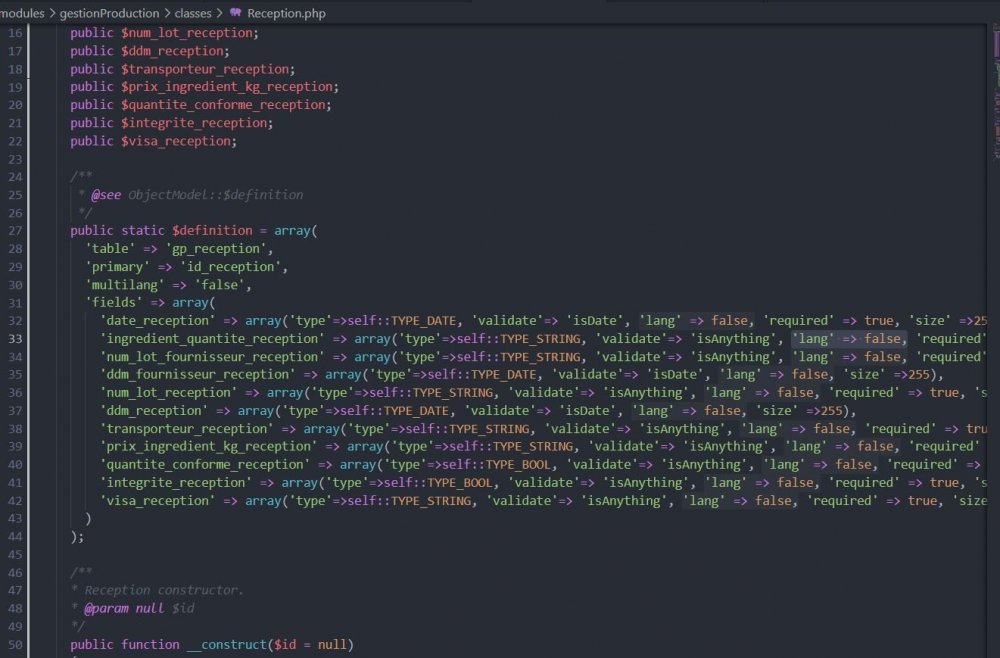The width and height of the screenshot is (1000, 658).
Task: Click the 'fields' array key
Action: [x=114, y=303]
